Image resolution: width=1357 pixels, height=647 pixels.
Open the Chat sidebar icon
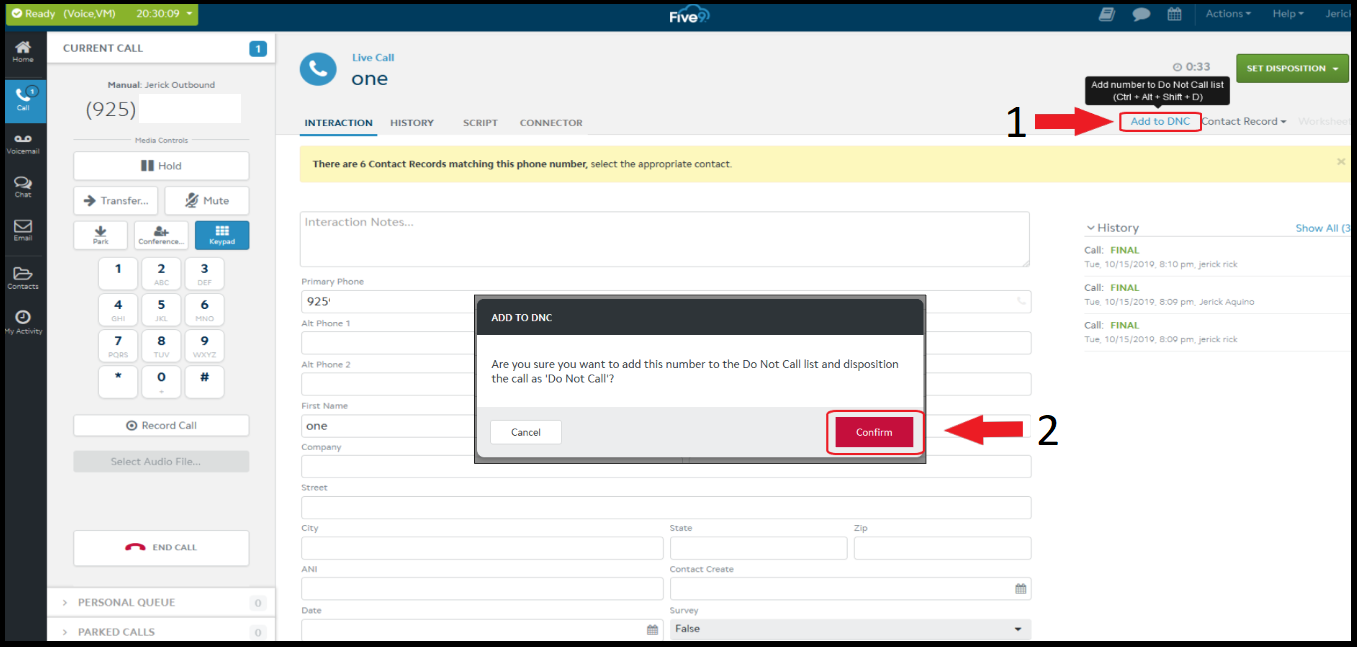[22, 187]
